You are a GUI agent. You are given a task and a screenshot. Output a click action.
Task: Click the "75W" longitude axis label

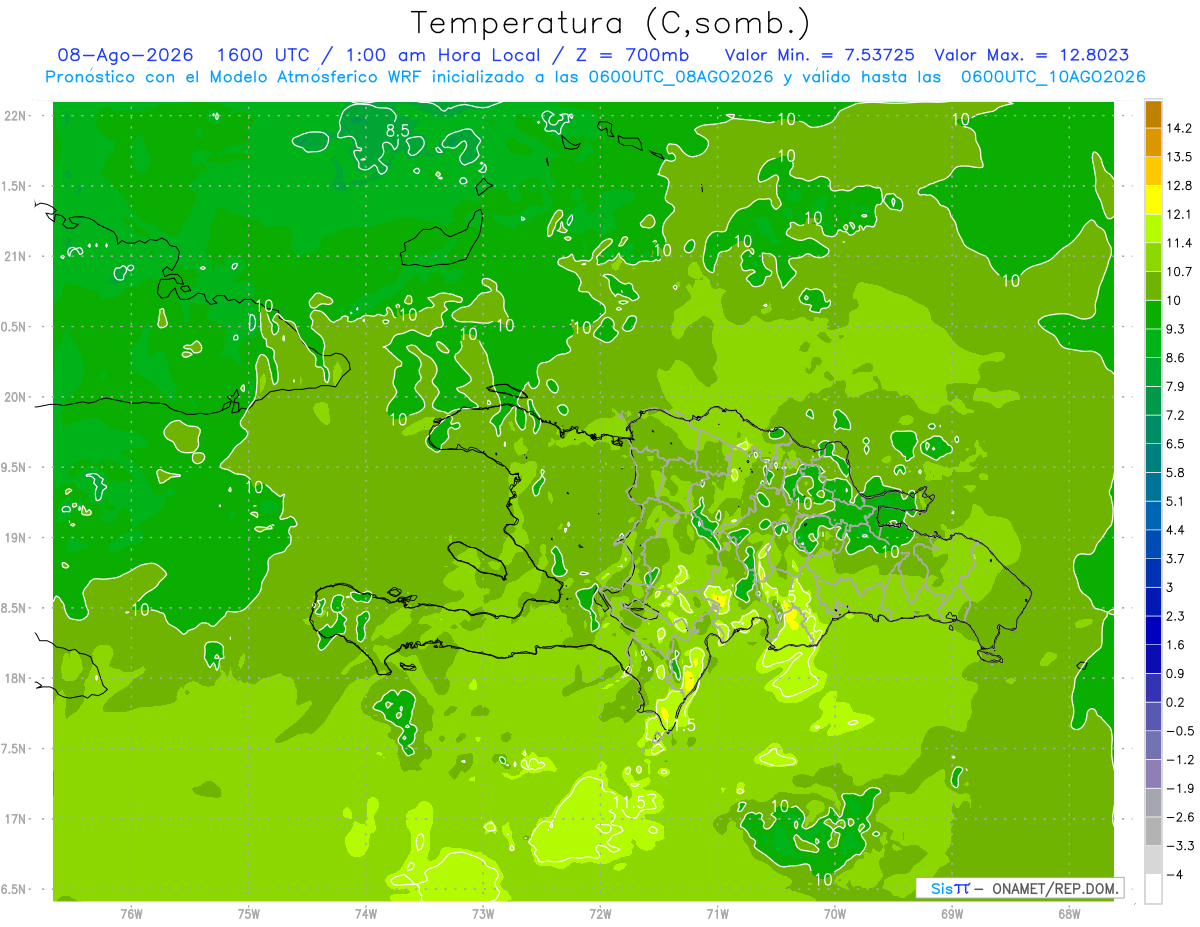(249, 913)
